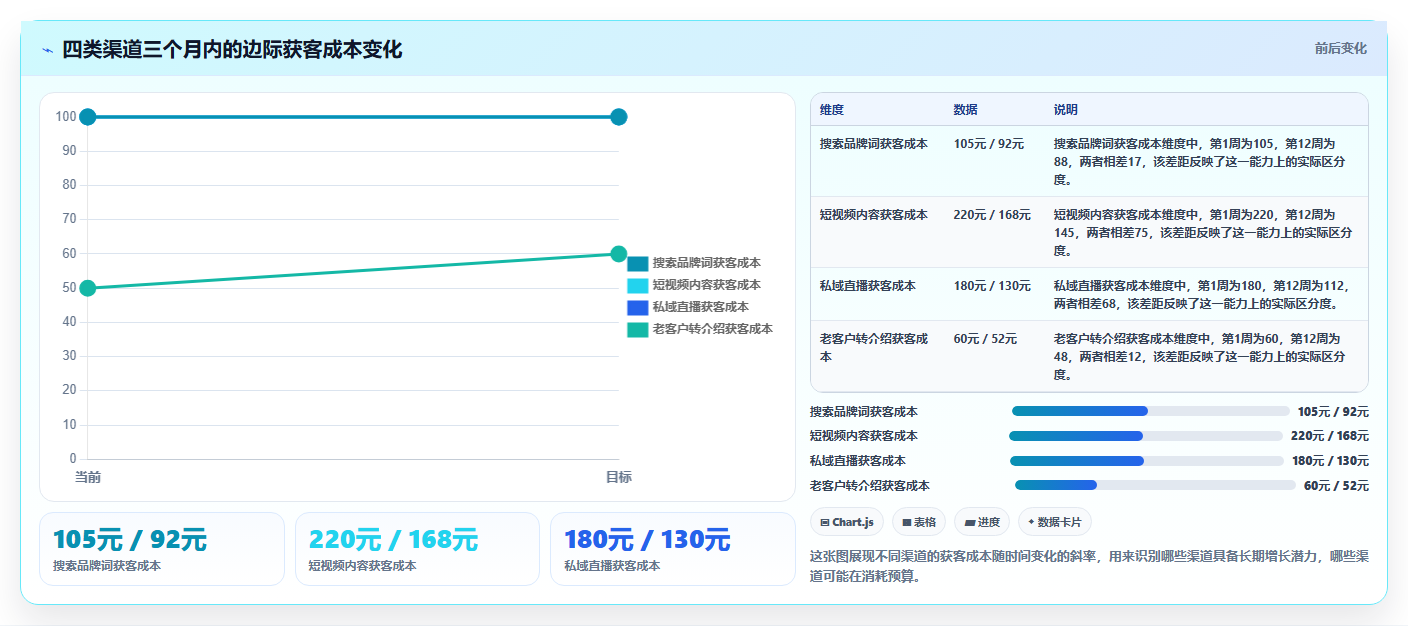Screen dimensions: 1408x626
Task: Toggle the 搜索品牌词获客成本 legend swatch
Action: point(638,264)
